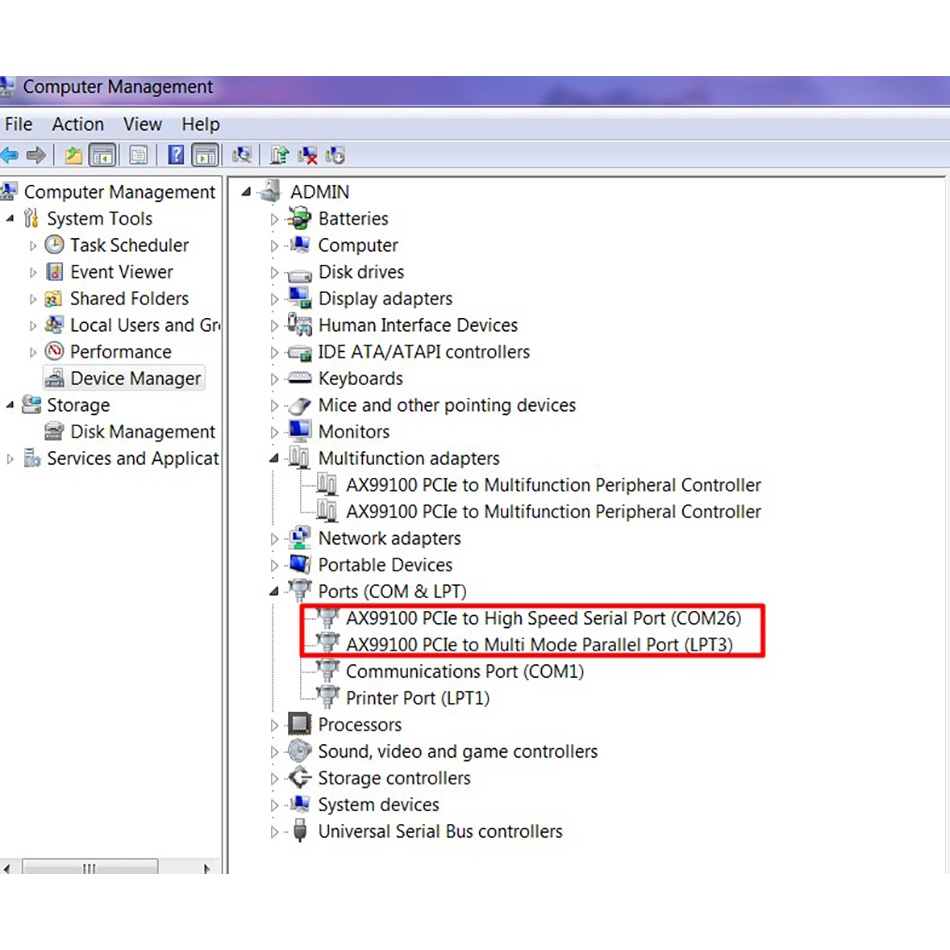
Task: Toggle Show/Hide Action Pane toolbar button
Action: pos(205,155)
